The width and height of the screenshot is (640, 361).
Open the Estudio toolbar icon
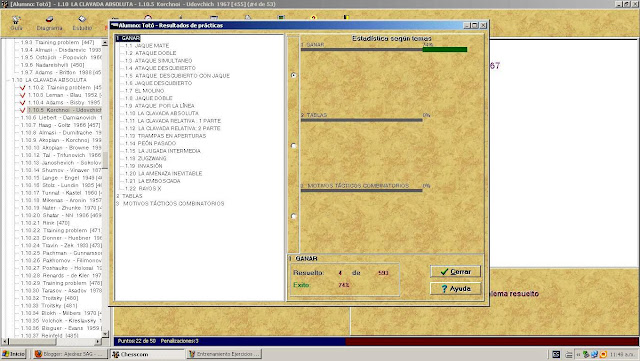[82, 23]
